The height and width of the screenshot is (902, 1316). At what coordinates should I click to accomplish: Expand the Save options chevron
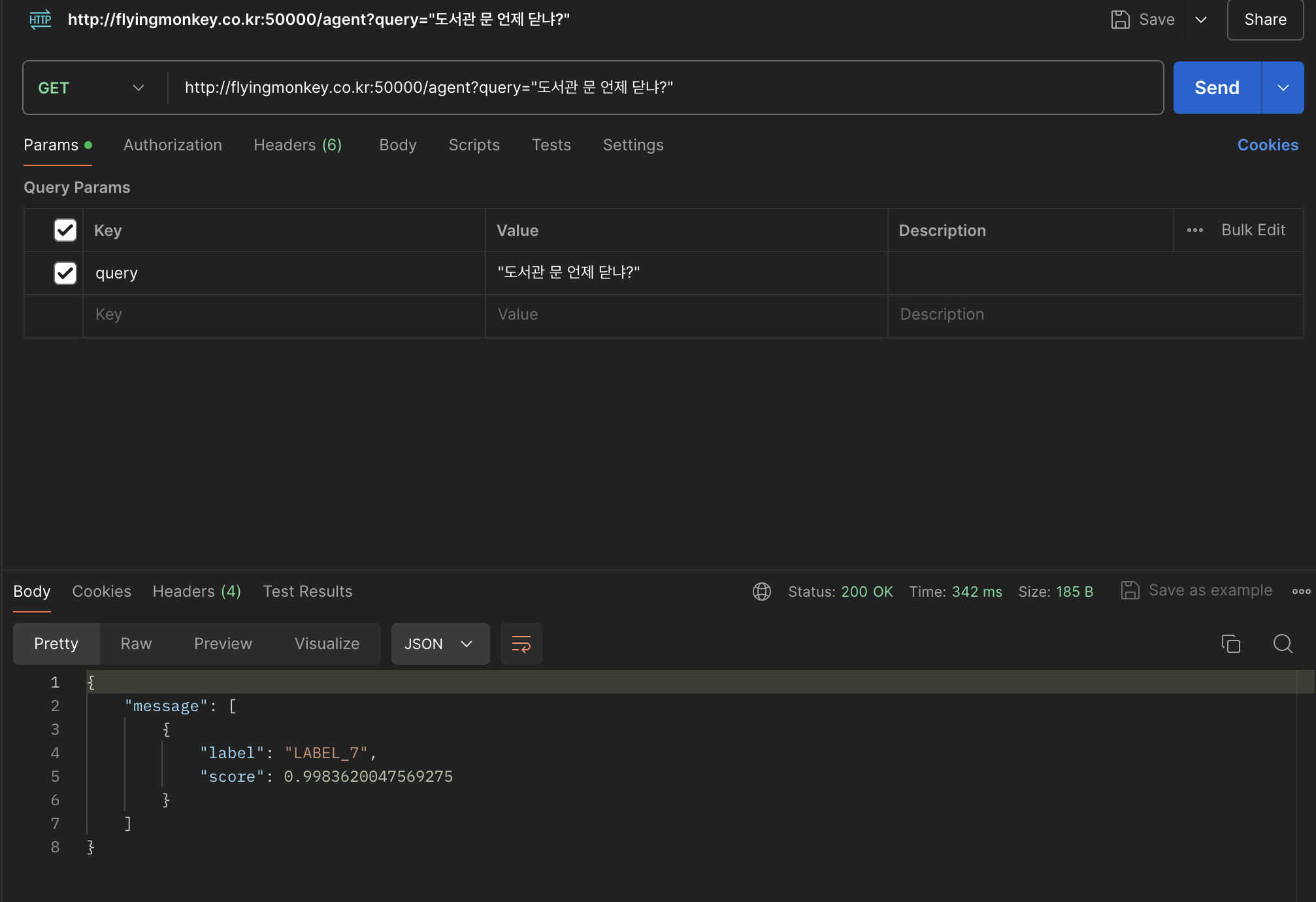[1201, 20]
